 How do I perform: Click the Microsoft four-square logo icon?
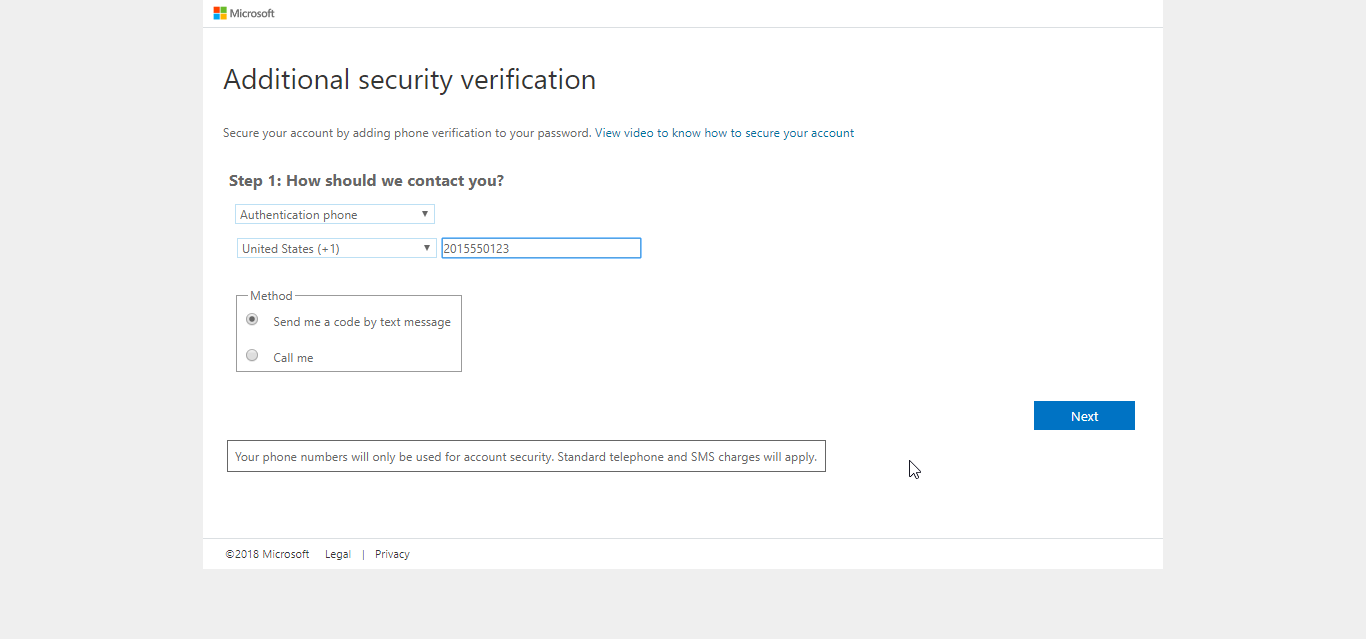[x=220, y=13]
